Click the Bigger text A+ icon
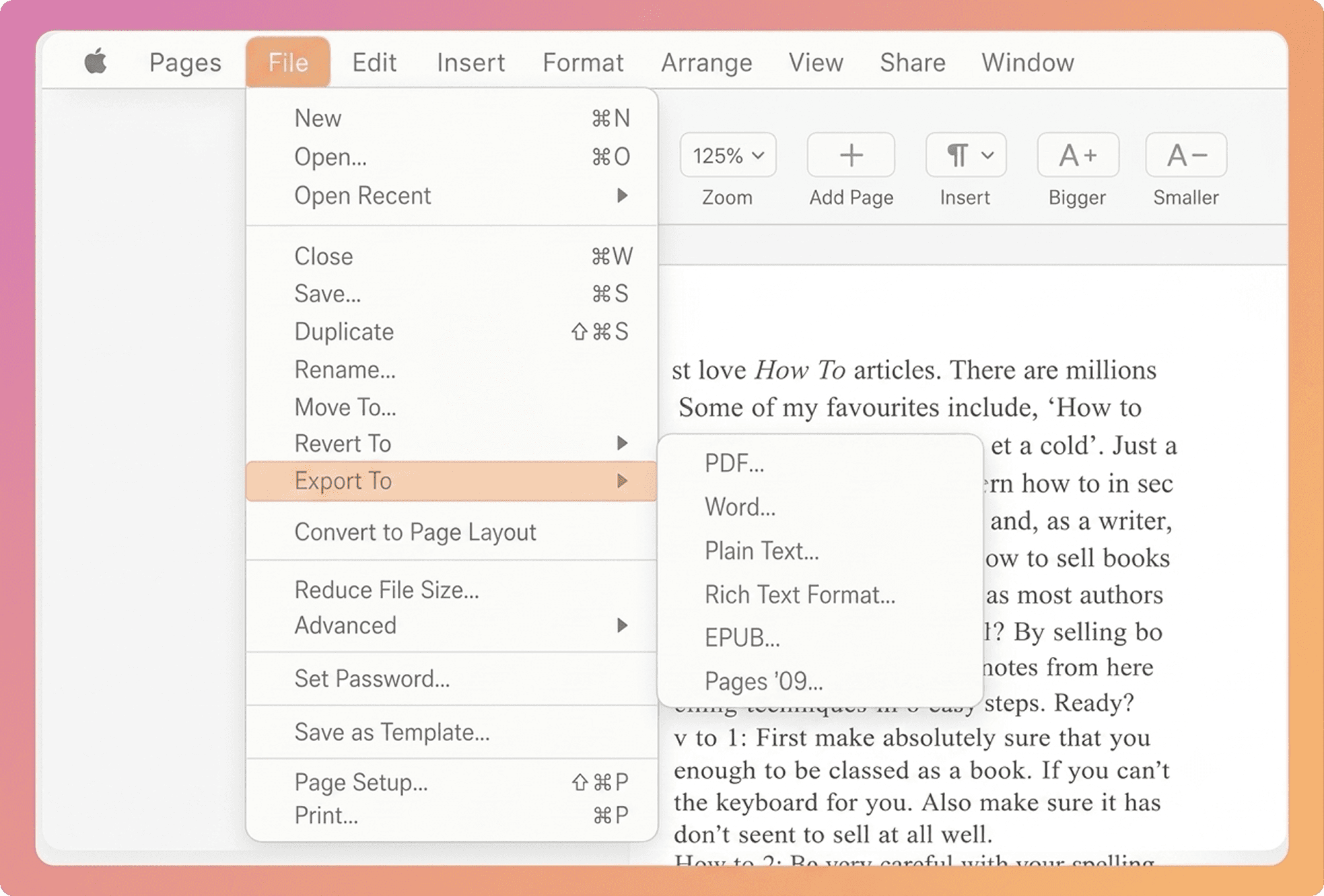The height and width of the screenshot is (896, 1324). point(1078,155)
